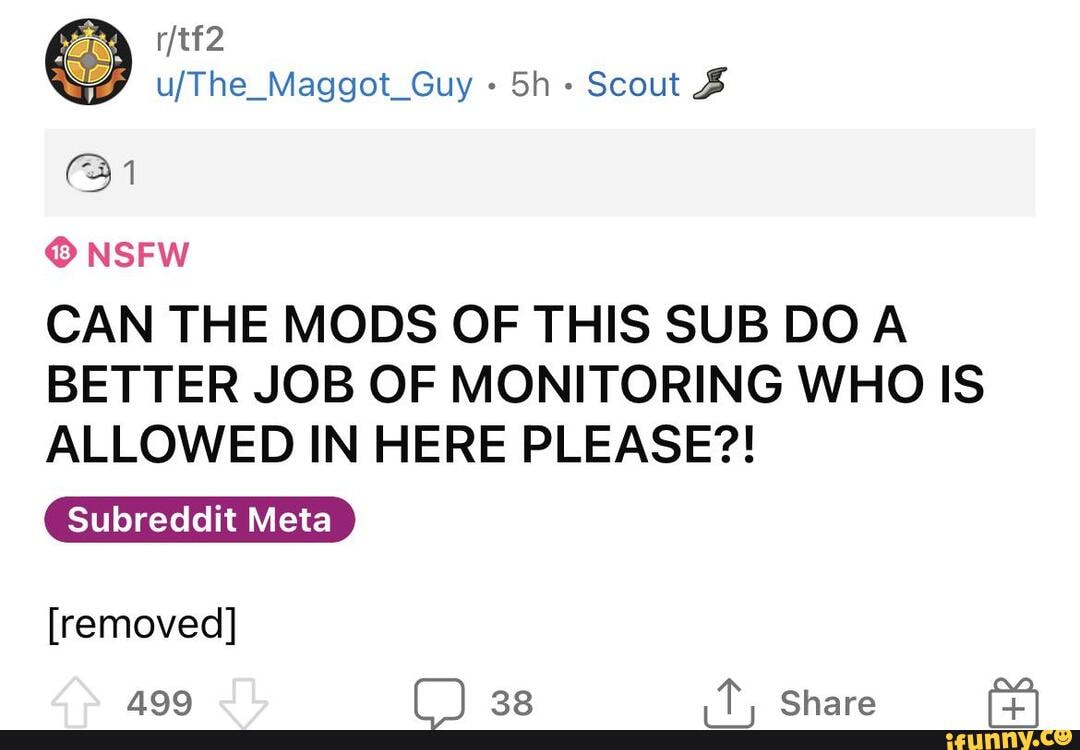Open the r/tf2 subreddit name link
Image resolution: width=1080 pixels, height=750 pixels.
pos(192,40)
